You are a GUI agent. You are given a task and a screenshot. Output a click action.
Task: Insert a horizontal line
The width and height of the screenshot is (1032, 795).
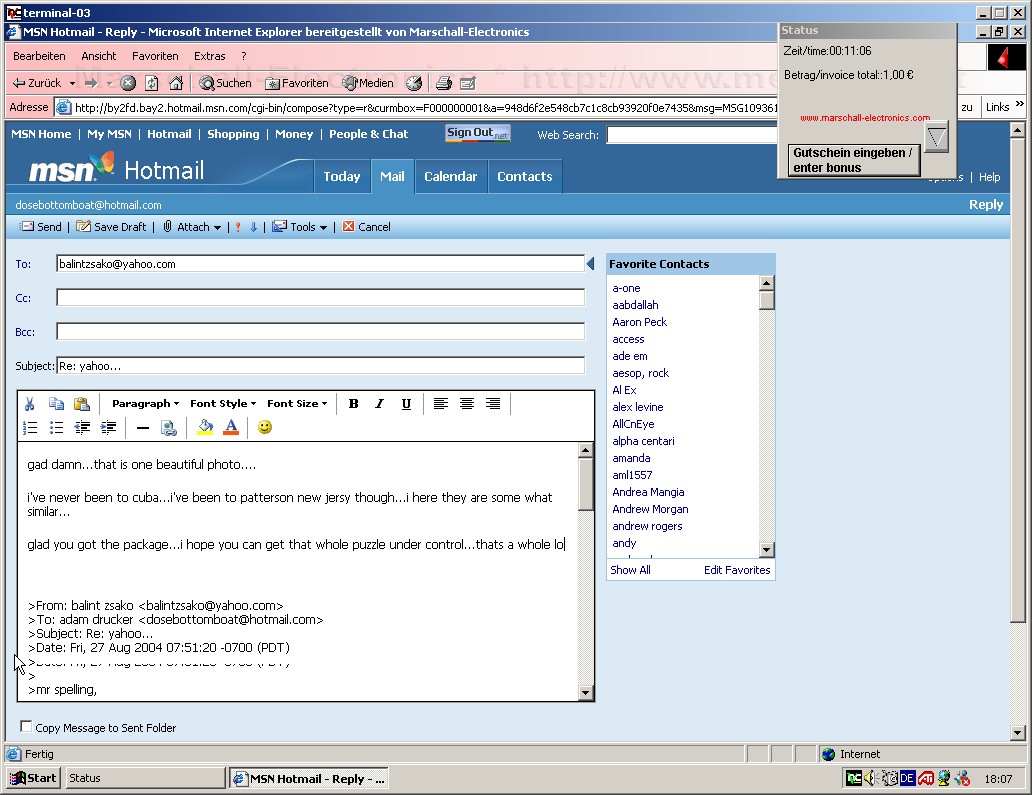click(x=143, y=428)
